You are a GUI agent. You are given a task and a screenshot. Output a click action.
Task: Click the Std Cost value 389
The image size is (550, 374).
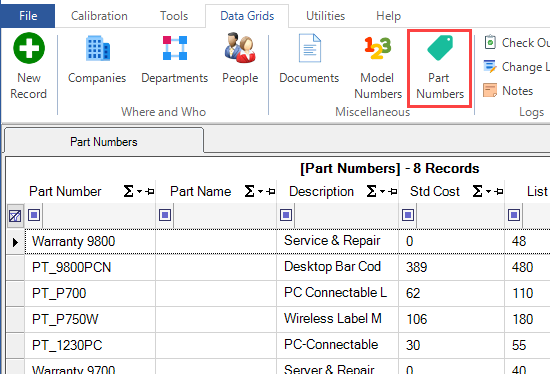[416, 267]
